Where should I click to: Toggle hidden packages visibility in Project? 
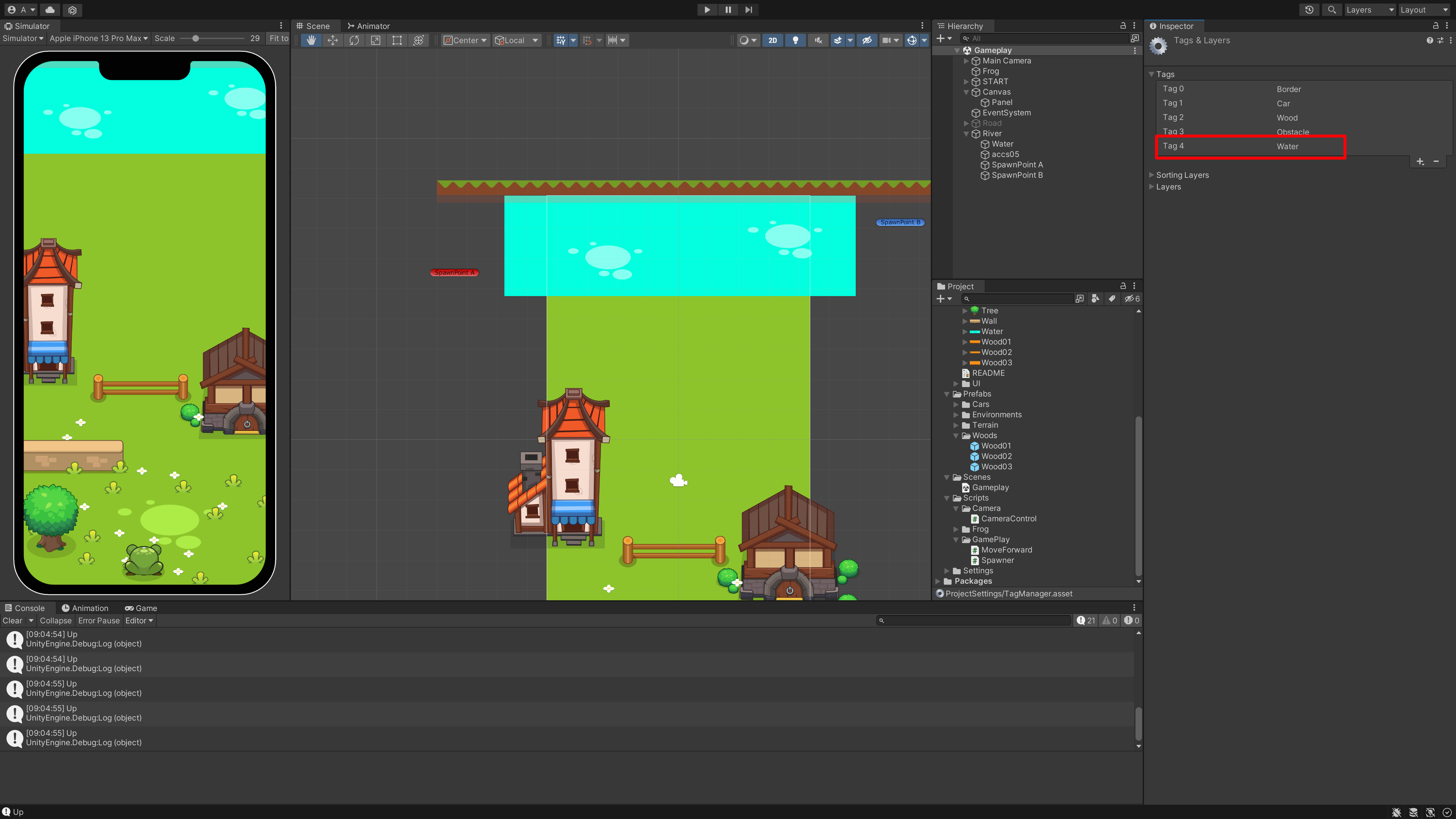pyautogui.click(x=1132, y=298)
